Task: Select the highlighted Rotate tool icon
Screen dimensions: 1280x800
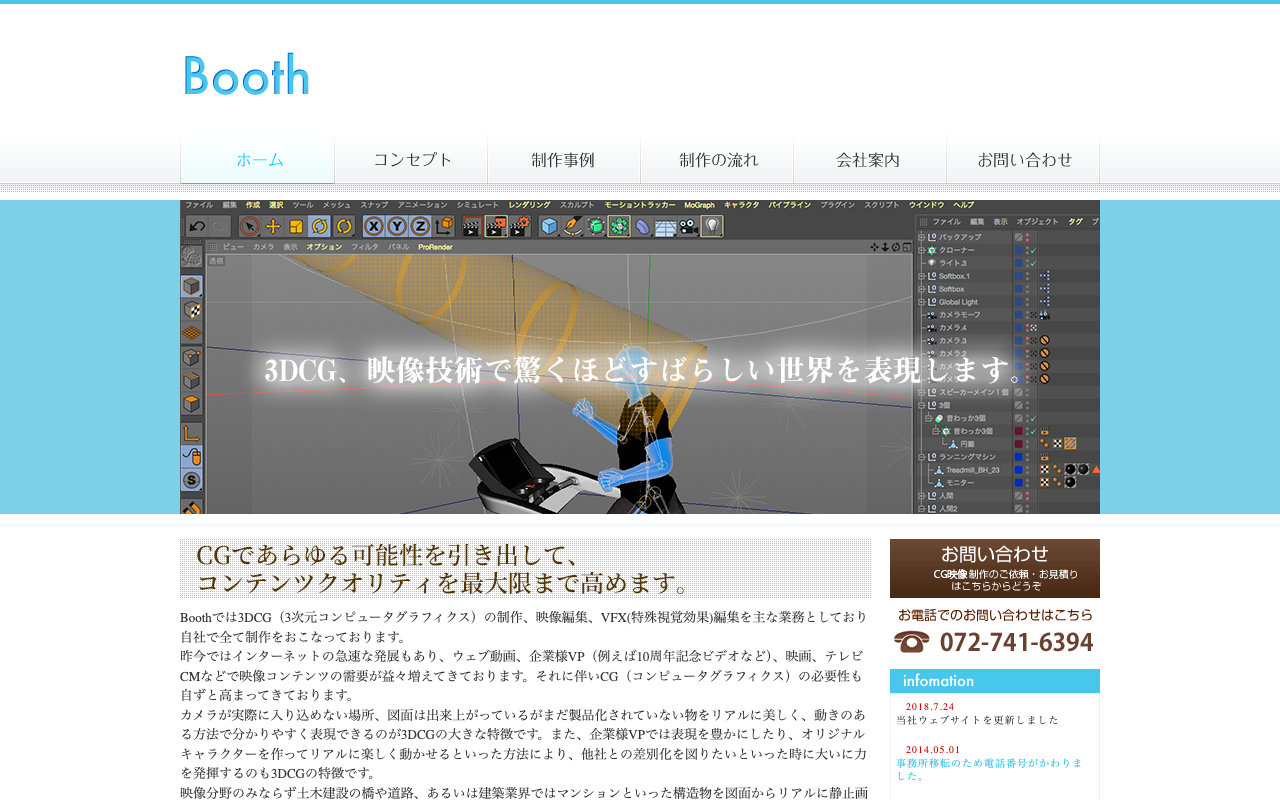Action: coord(320,226)
